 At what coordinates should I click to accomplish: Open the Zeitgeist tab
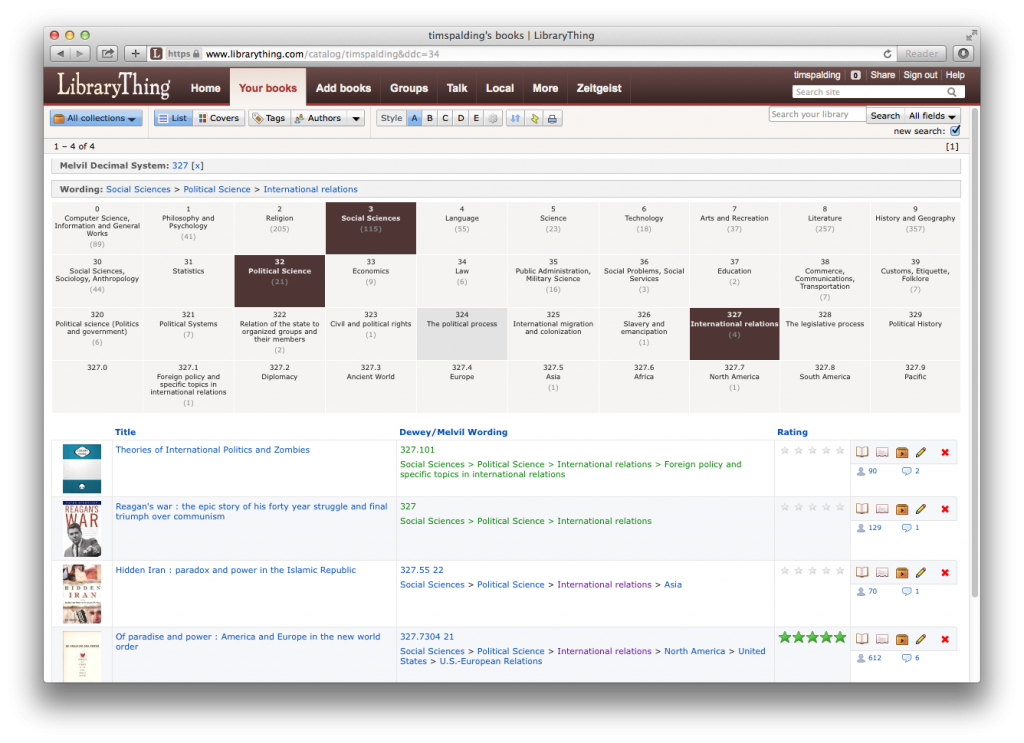point(599,88)
